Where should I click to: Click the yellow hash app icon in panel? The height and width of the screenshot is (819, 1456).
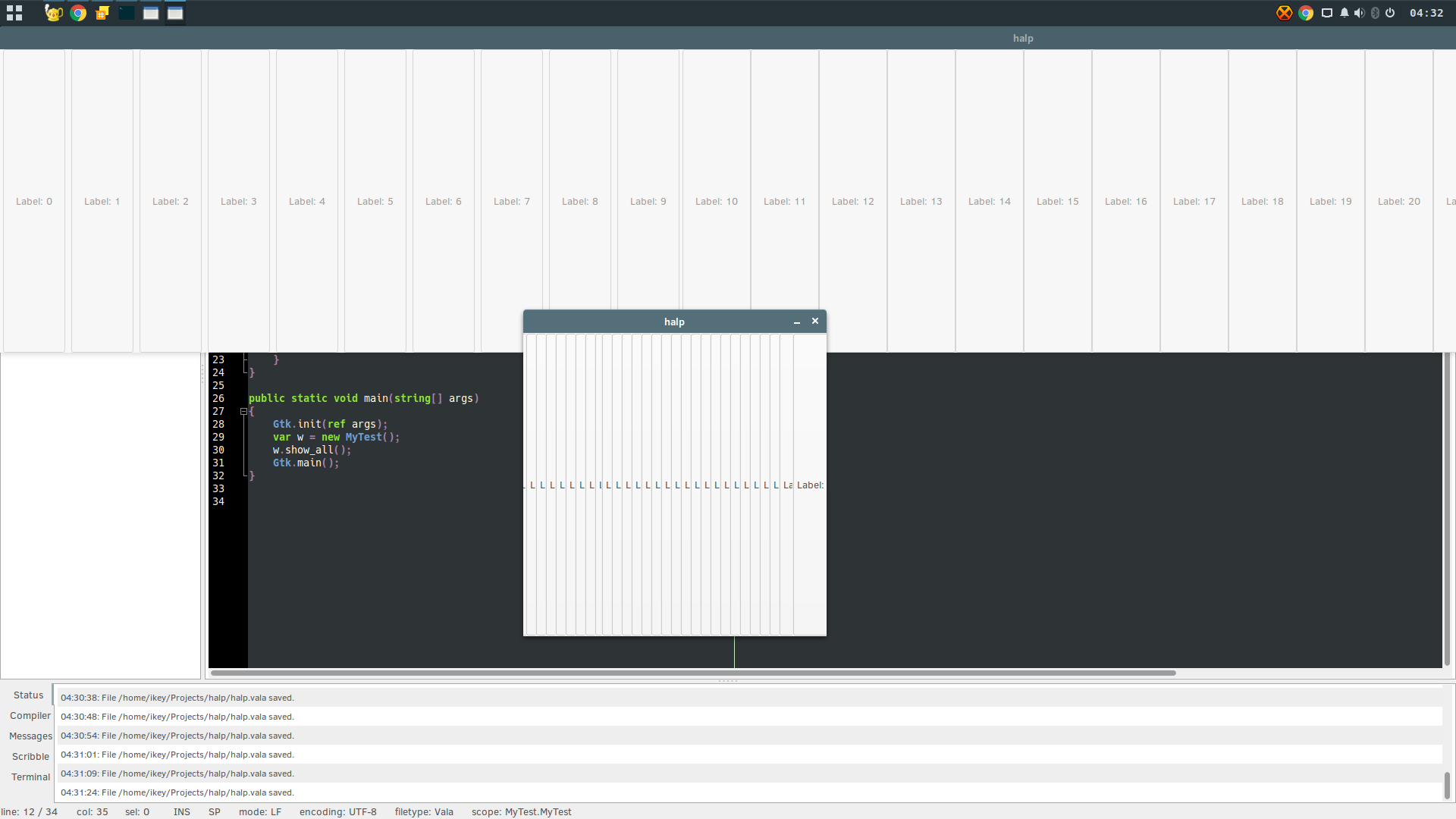(x=102, y=13)
